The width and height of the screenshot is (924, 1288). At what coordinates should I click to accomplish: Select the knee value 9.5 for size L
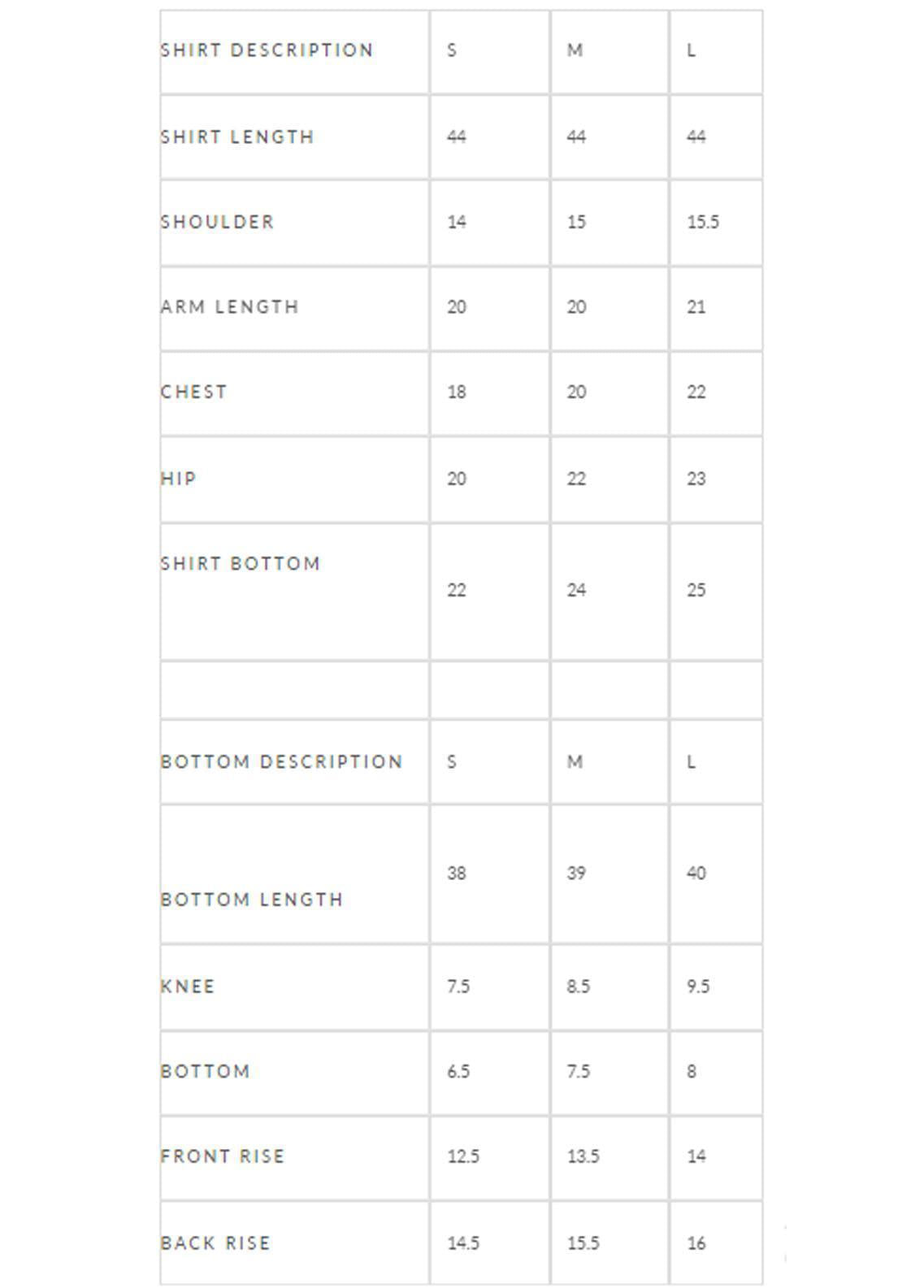[x=698, y=987]
